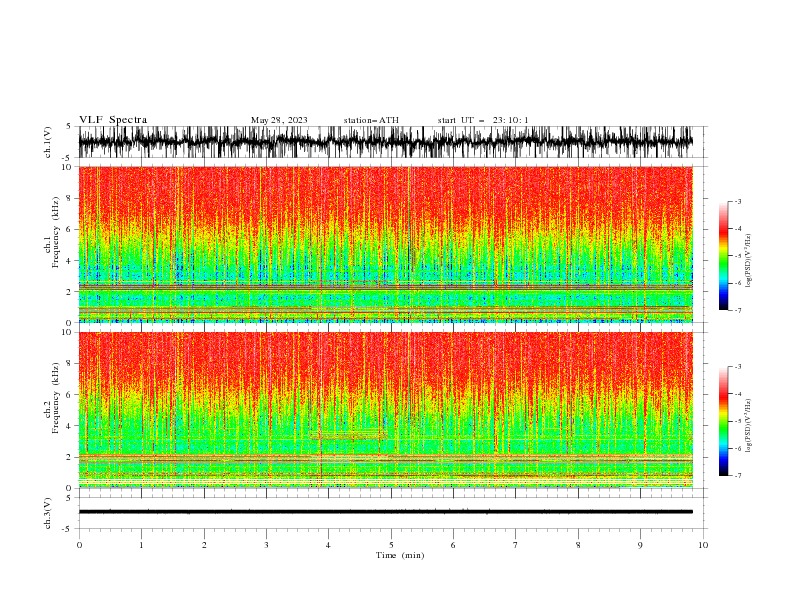Click time-axis tick label "9"
Screen dimensions: 792x612
(x=640, y=545)
